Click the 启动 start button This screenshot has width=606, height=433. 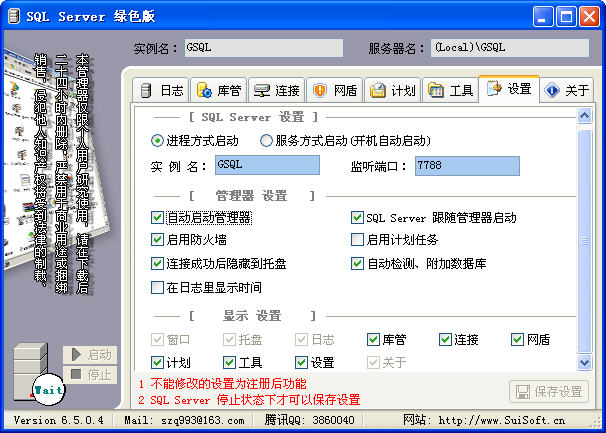pos(90,355)
